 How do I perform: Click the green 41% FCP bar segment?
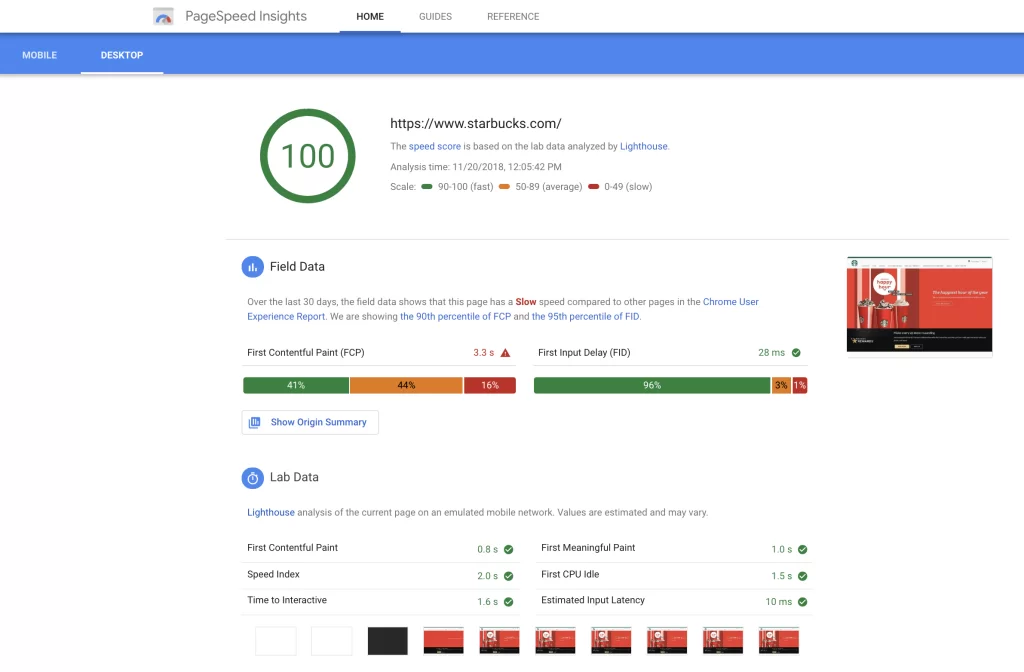coord(296,385)
